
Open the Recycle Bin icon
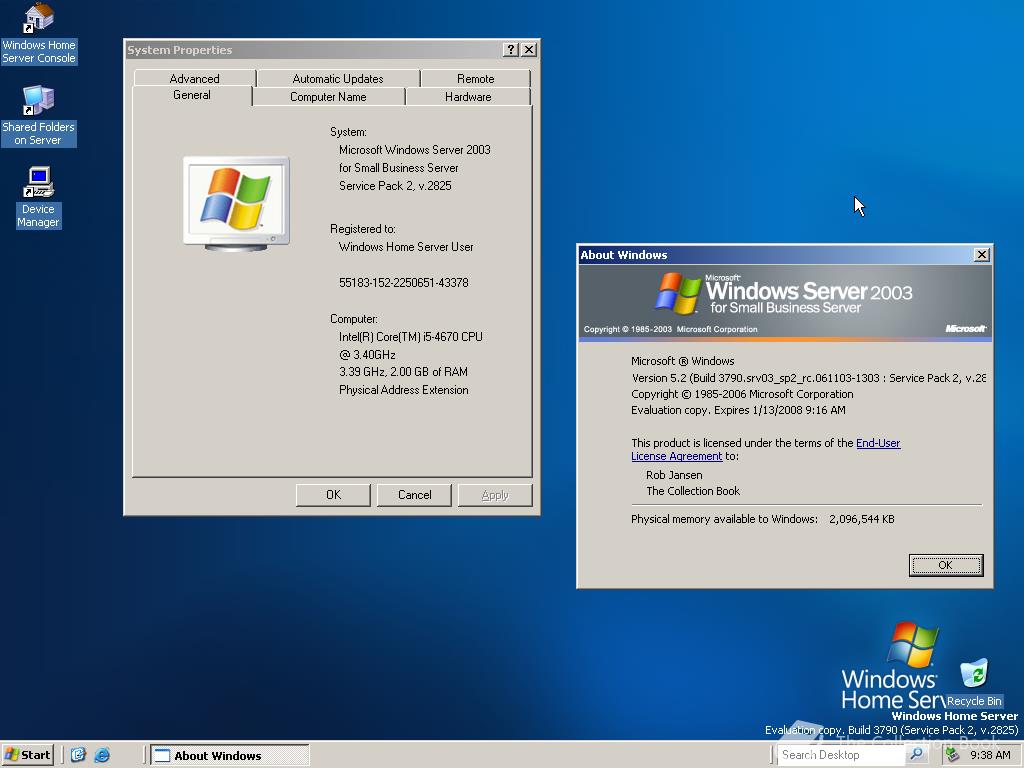click(974, 683)
